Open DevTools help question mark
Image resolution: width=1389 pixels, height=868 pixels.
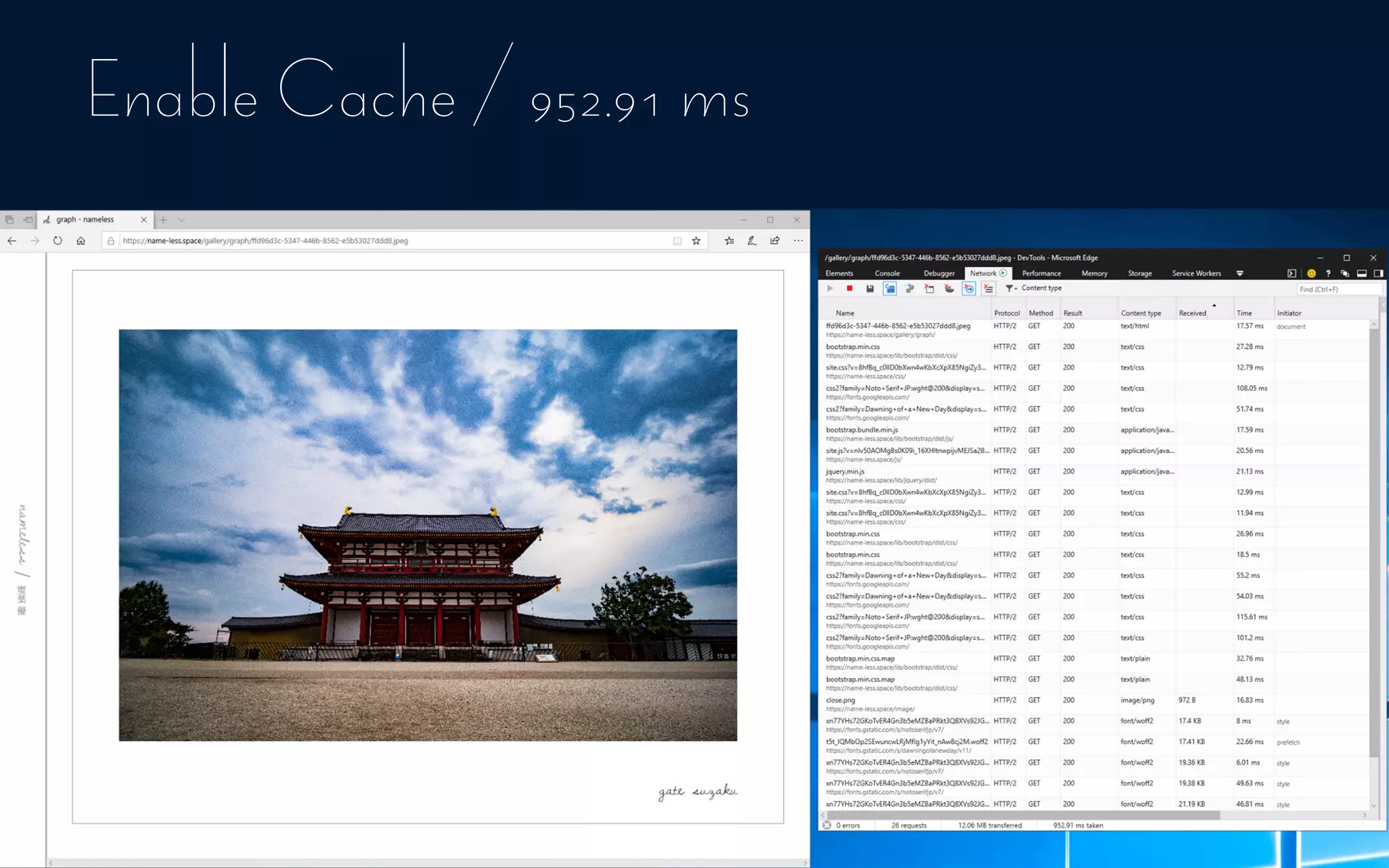1328,273
